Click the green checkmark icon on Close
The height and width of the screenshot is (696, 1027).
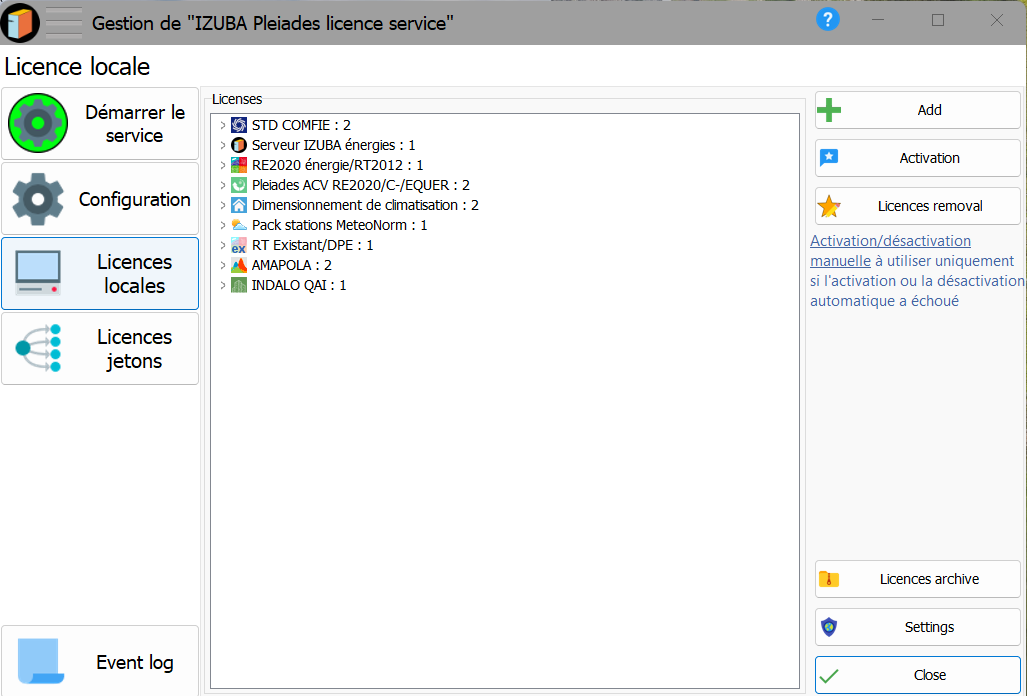[x=829, y=675]
